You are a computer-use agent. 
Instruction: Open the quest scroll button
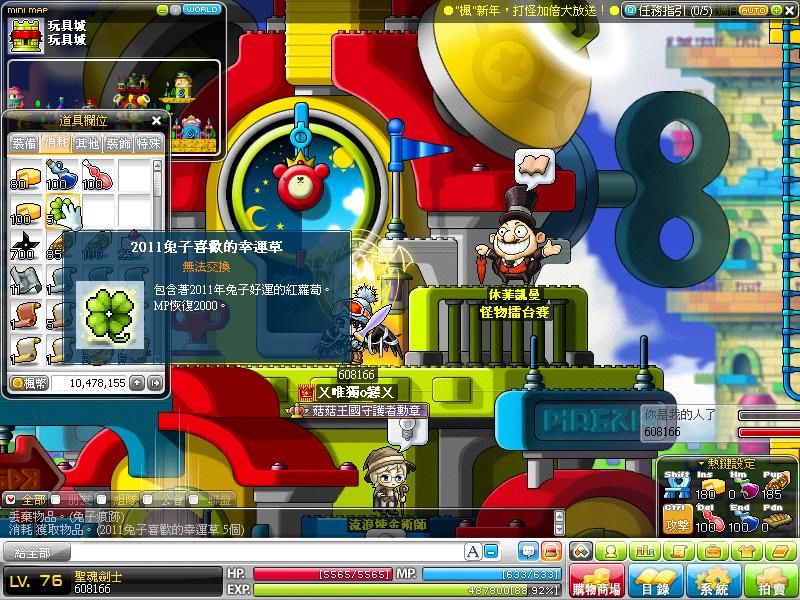point(679,551)
